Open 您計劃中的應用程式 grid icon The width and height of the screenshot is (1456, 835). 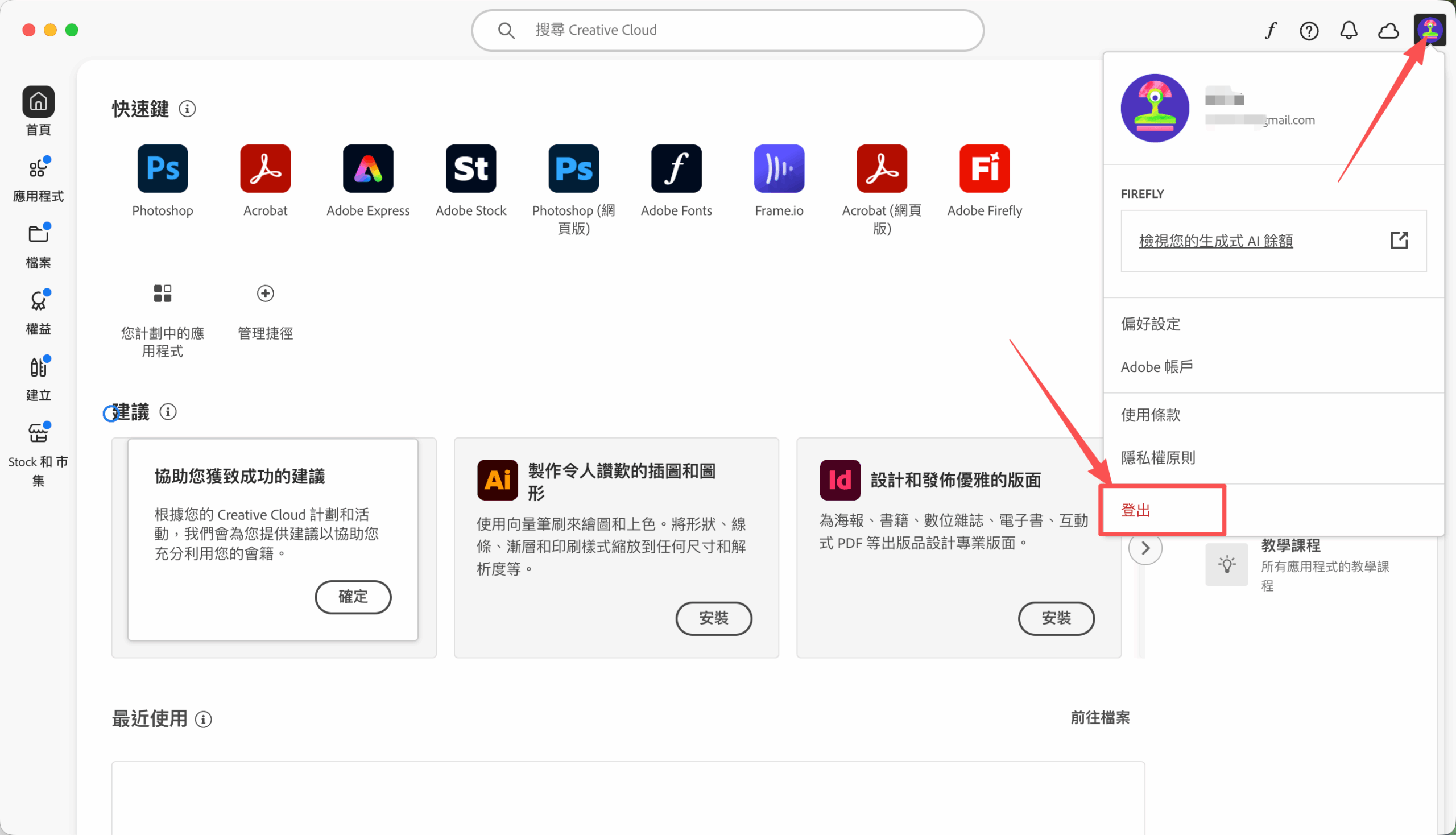click(162, 293)
